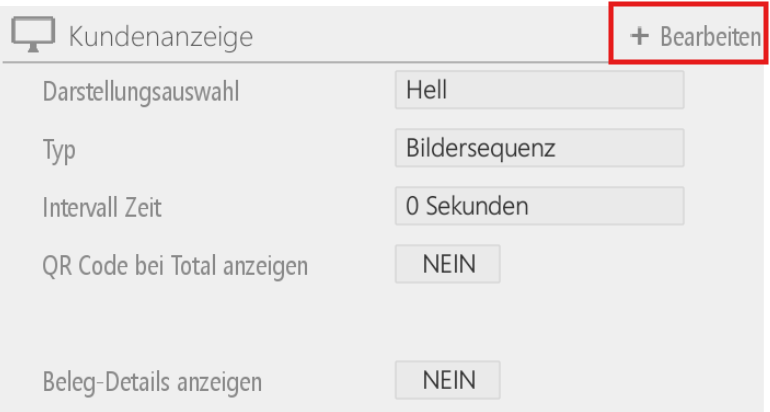Screen dimensions: 770x412
Task: Toggle Beleg-Details anzeigen NEIN switch
Action: pyautogui.click(x=448, y=380)
